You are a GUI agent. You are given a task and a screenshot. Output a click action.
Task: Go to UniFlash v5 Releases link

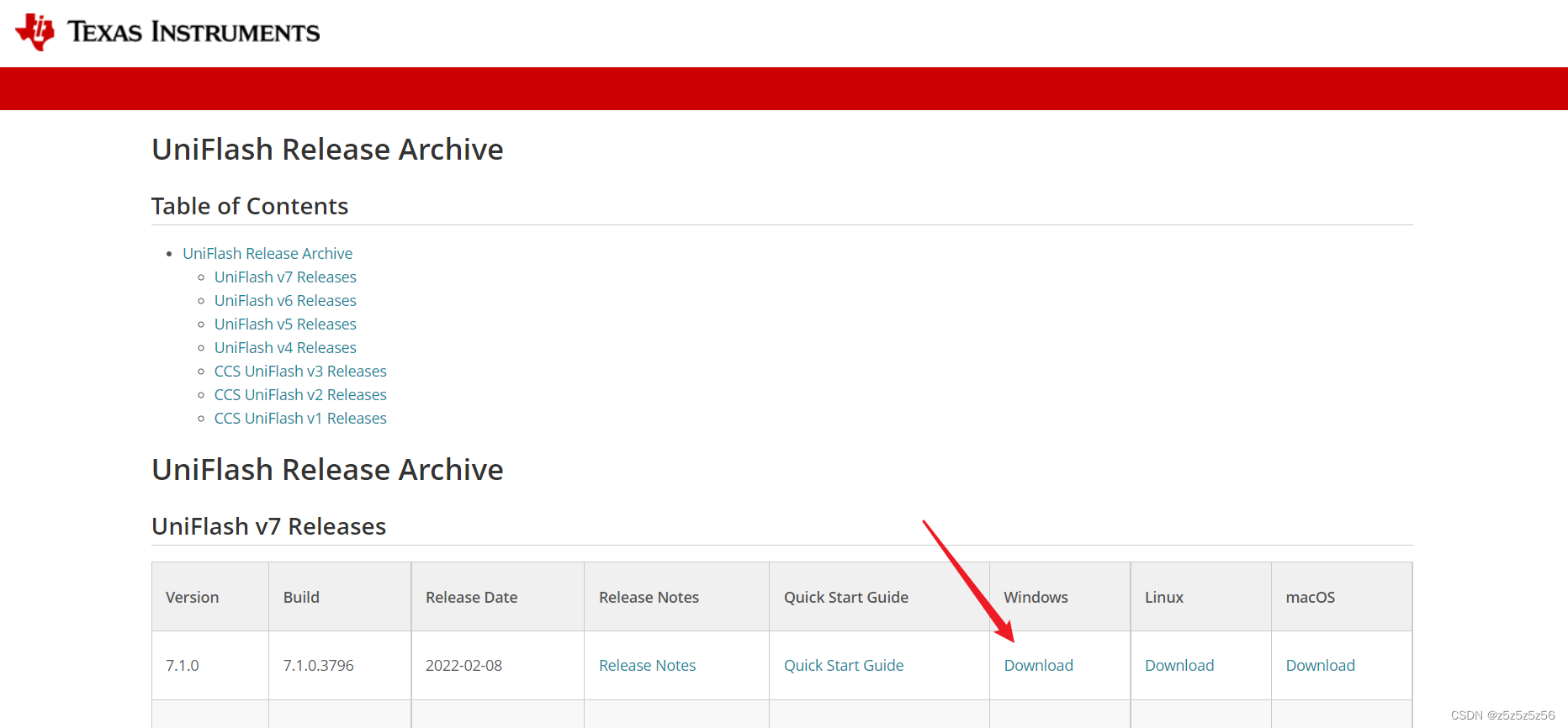point(285,324)
